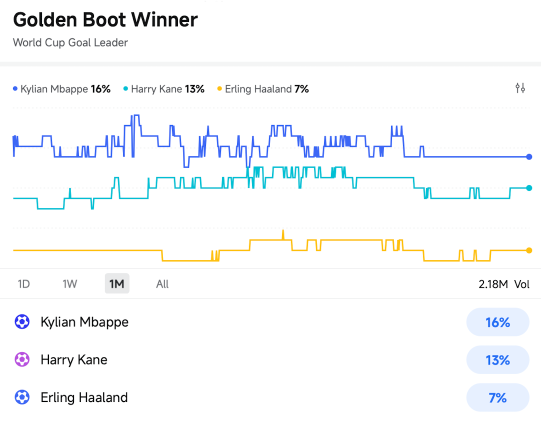Open the Kylian Mbappe market row
Screen dimensions: 541x422
[x=270, y=322]
